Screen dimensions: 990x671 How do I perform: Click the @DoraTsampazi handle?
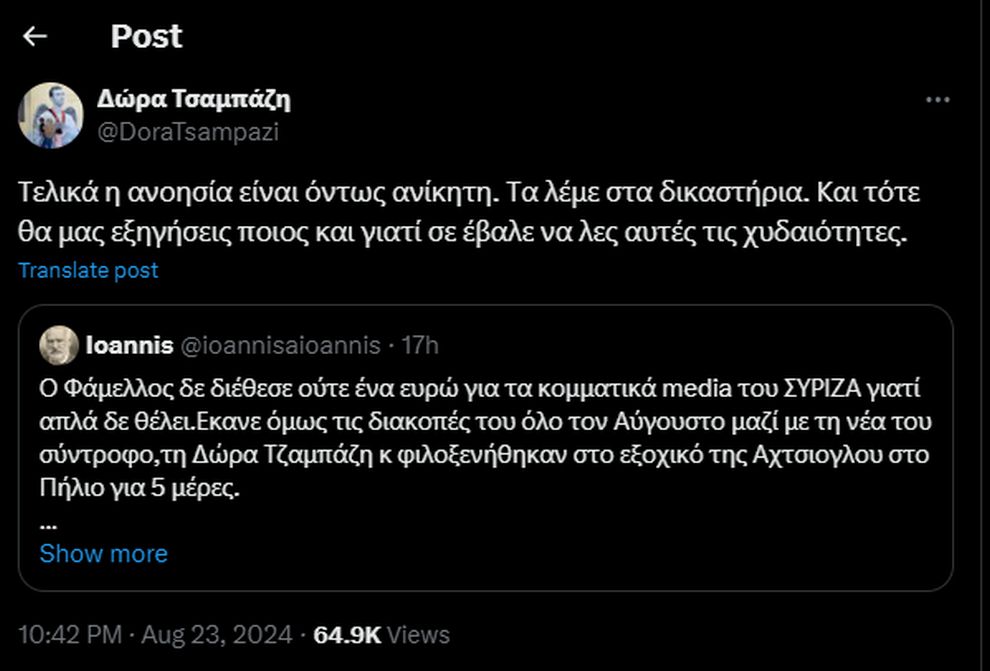[188, 132]
